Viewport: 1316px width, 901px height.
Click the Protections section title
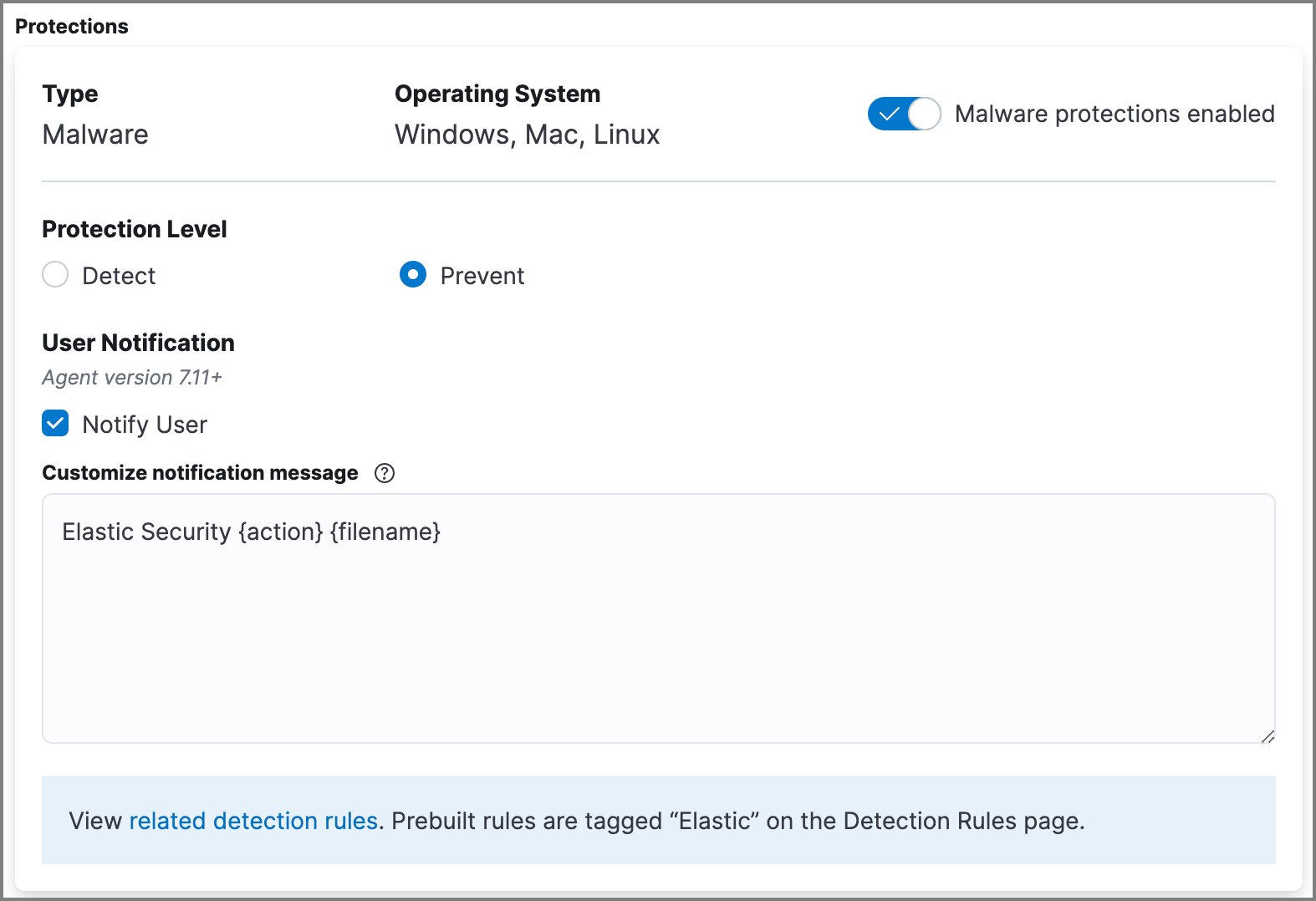[x=72, y=26]
